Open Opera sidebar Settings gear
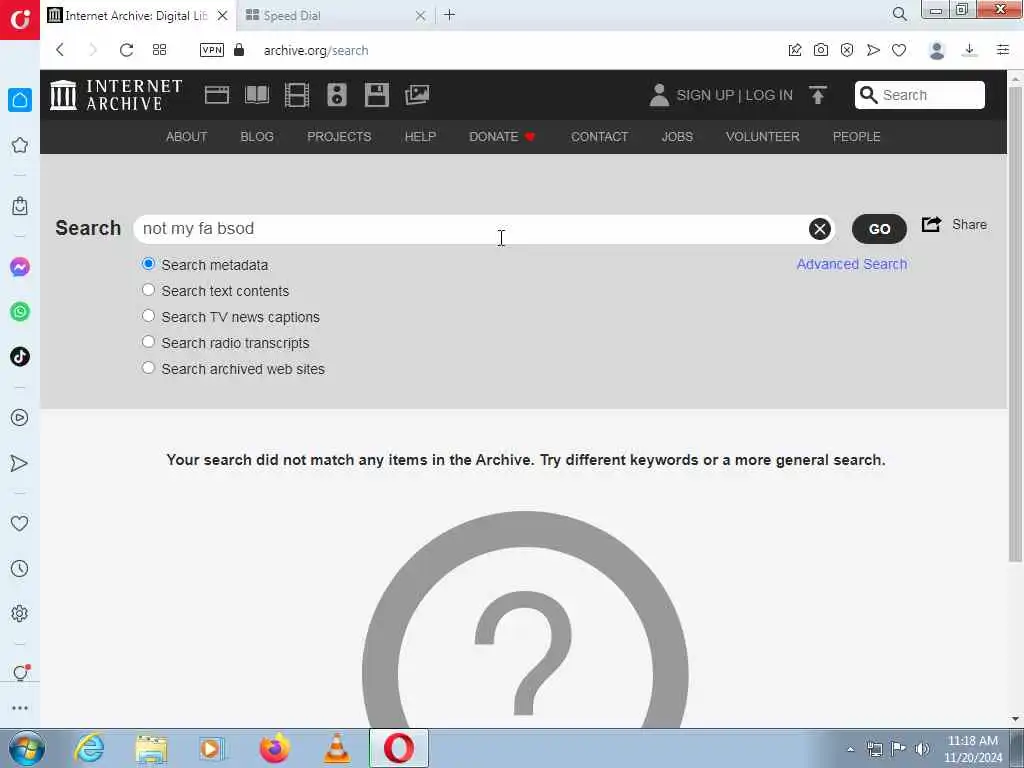 (x=20, y=613)
